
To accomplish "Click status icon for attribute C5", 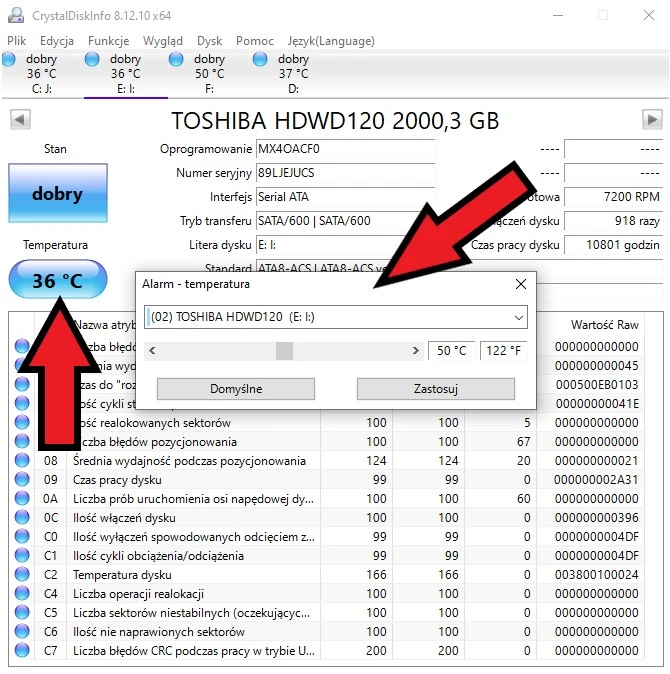I will pyautogui.click(x=22, y=613).
